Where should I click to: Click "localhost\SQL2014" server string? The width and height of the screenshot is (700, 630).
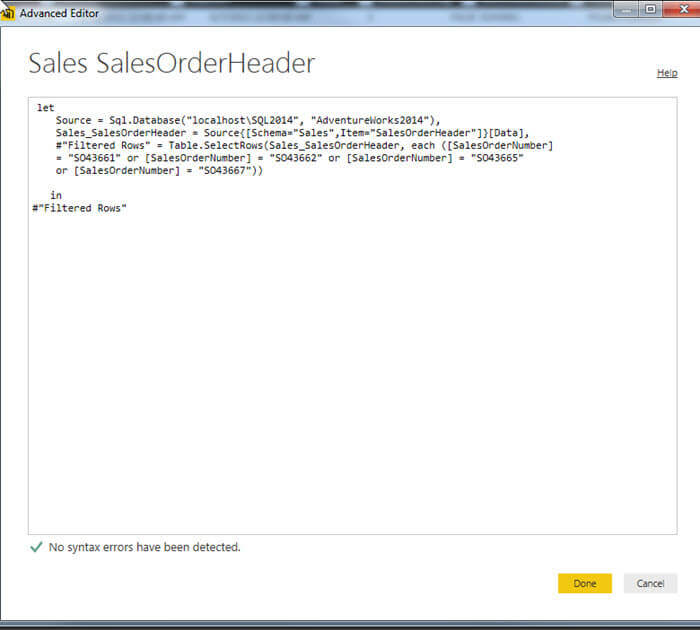(x=242, y=120)
